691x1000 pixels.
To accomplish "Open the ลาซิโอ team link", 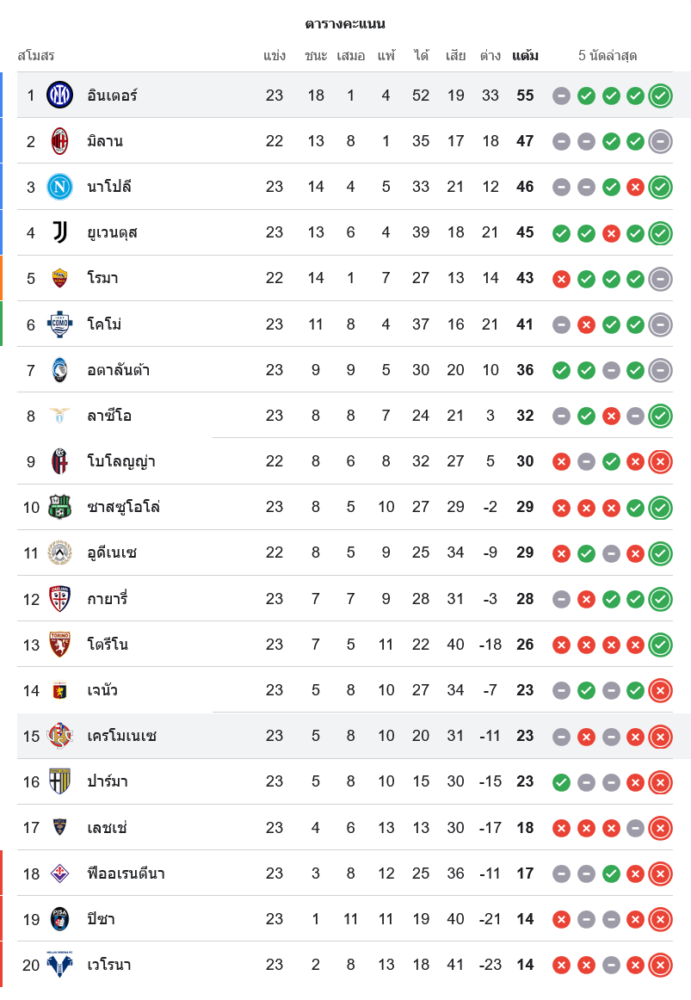I will tap(109, 416).
